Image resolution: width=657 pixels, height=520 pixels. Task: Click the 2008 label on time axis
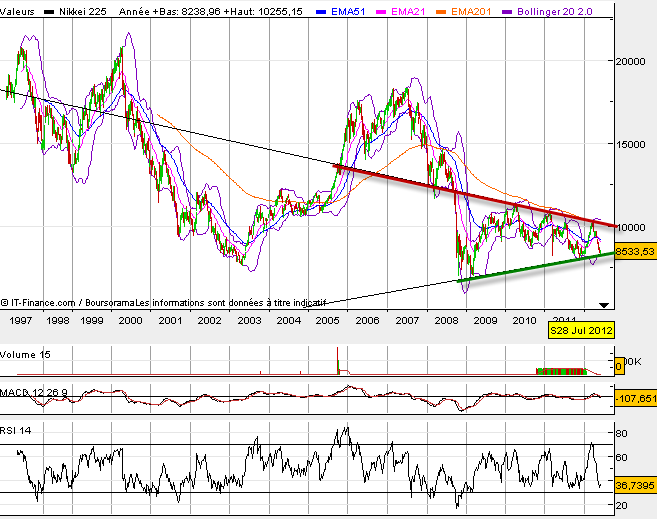click(x=446, y=320)
